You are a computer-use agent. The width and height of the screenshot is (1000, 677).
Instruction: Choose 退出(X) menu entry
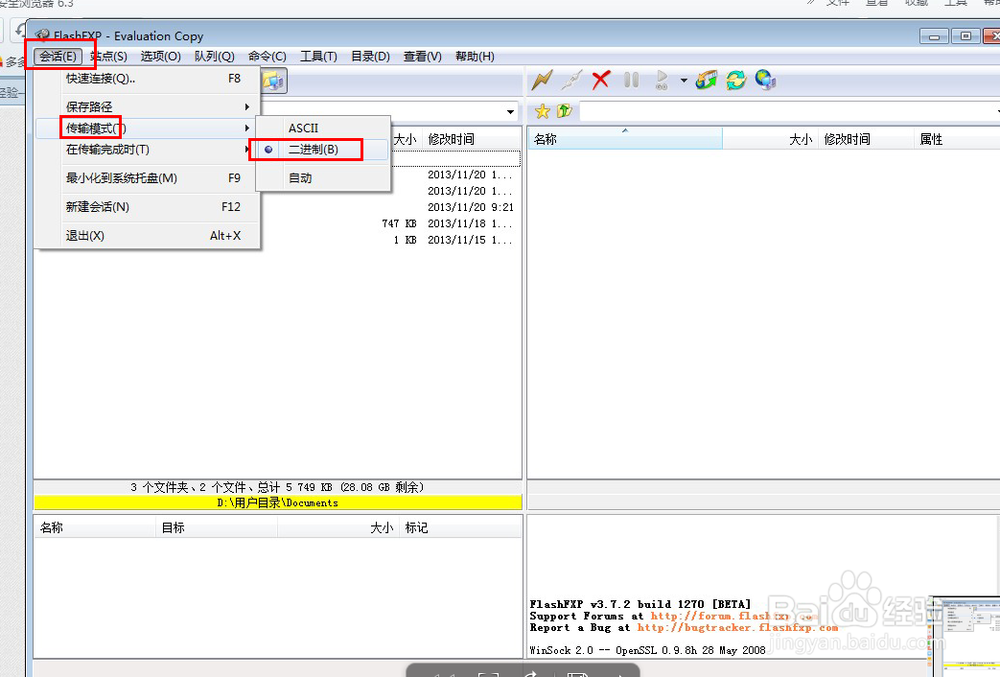tap(147, 236)
